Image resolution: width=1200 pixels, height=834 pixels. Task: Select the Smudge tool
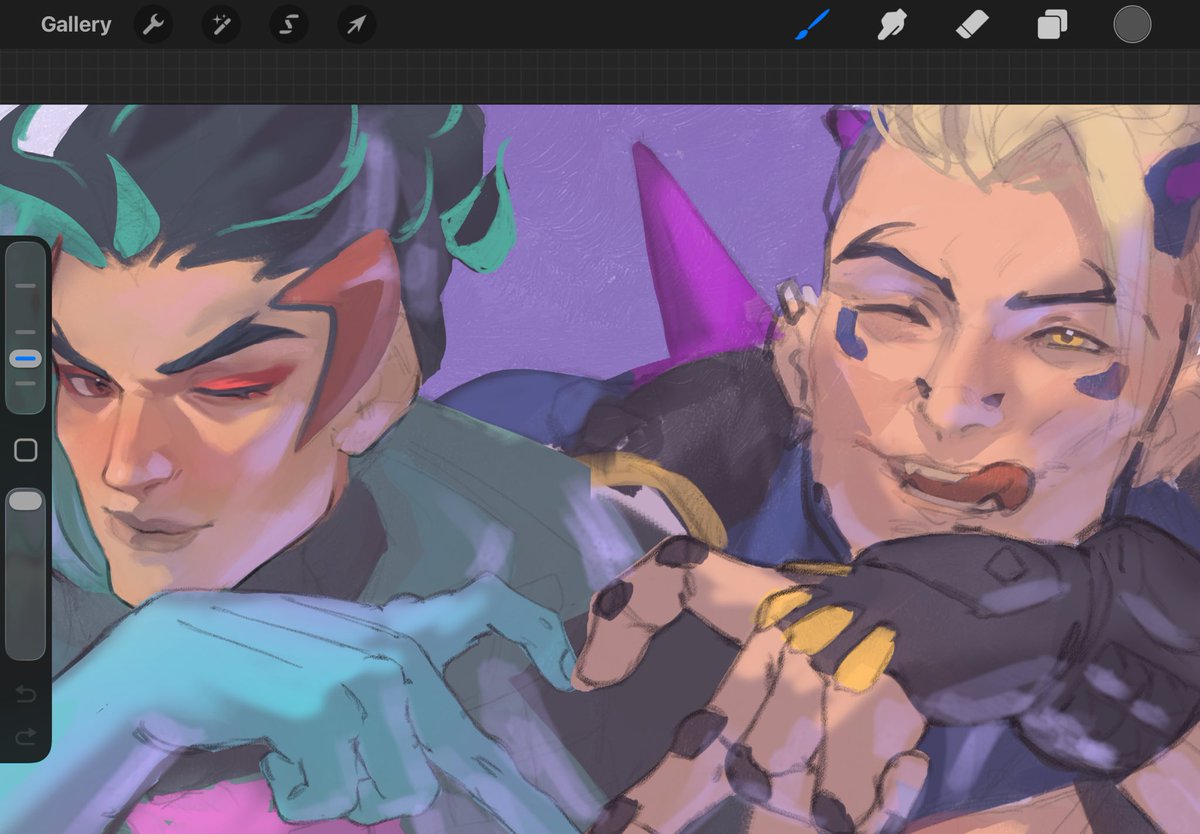(x=892, y=24)
